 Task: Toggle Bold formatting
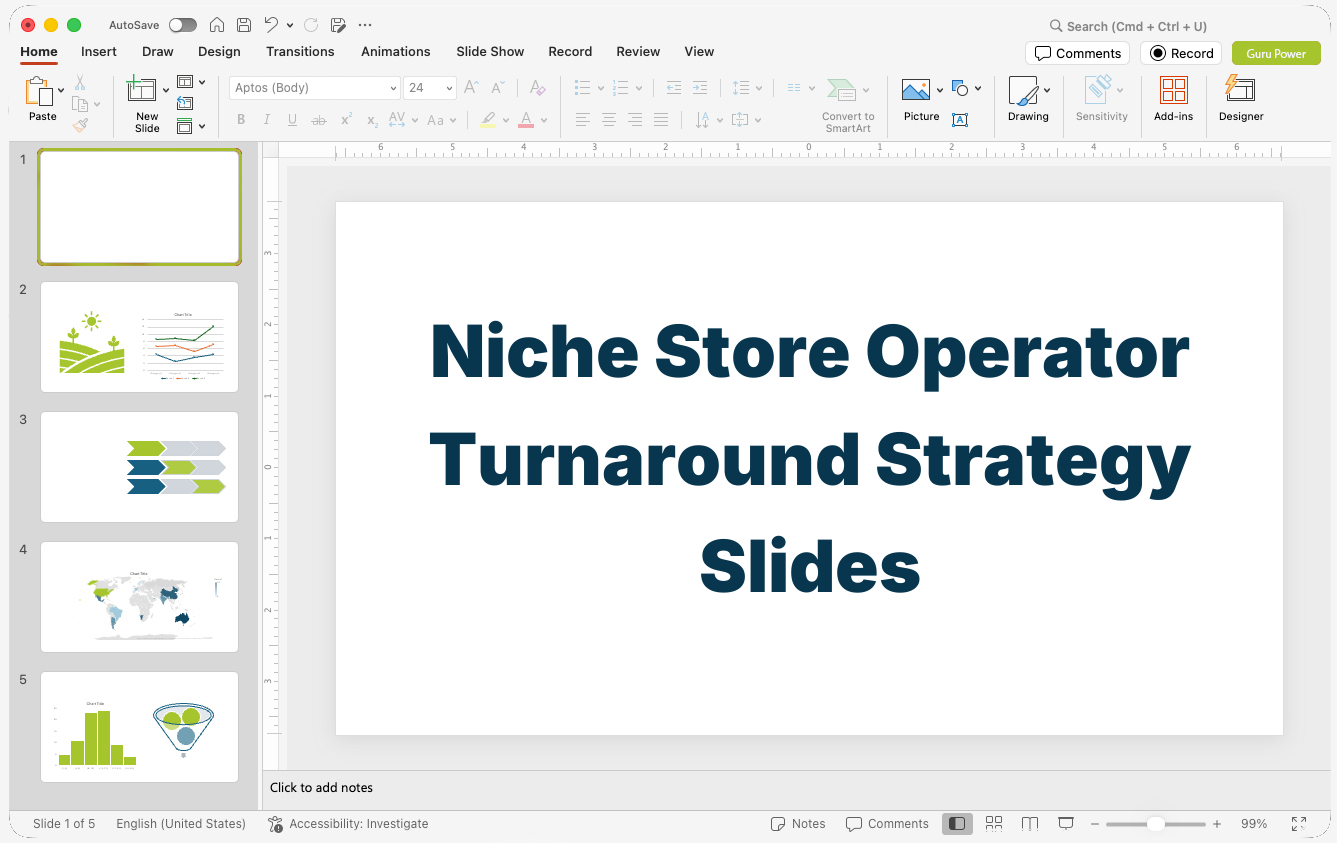pos(241,120)
